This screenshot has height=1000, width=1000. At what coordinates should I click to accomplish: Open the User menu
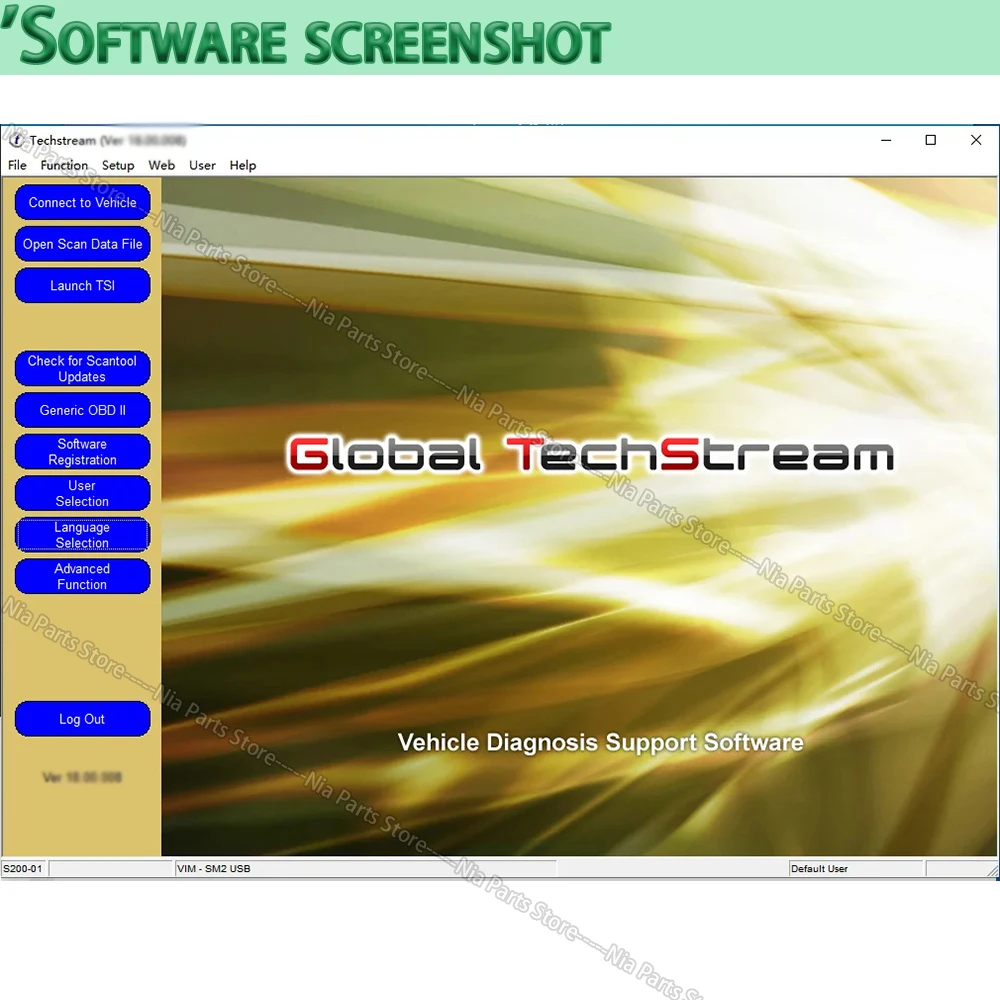202,165
